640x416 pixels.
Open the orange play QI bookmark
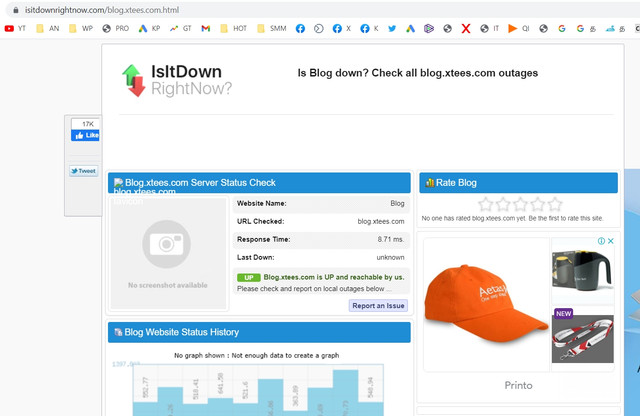(x=519, y=29)
